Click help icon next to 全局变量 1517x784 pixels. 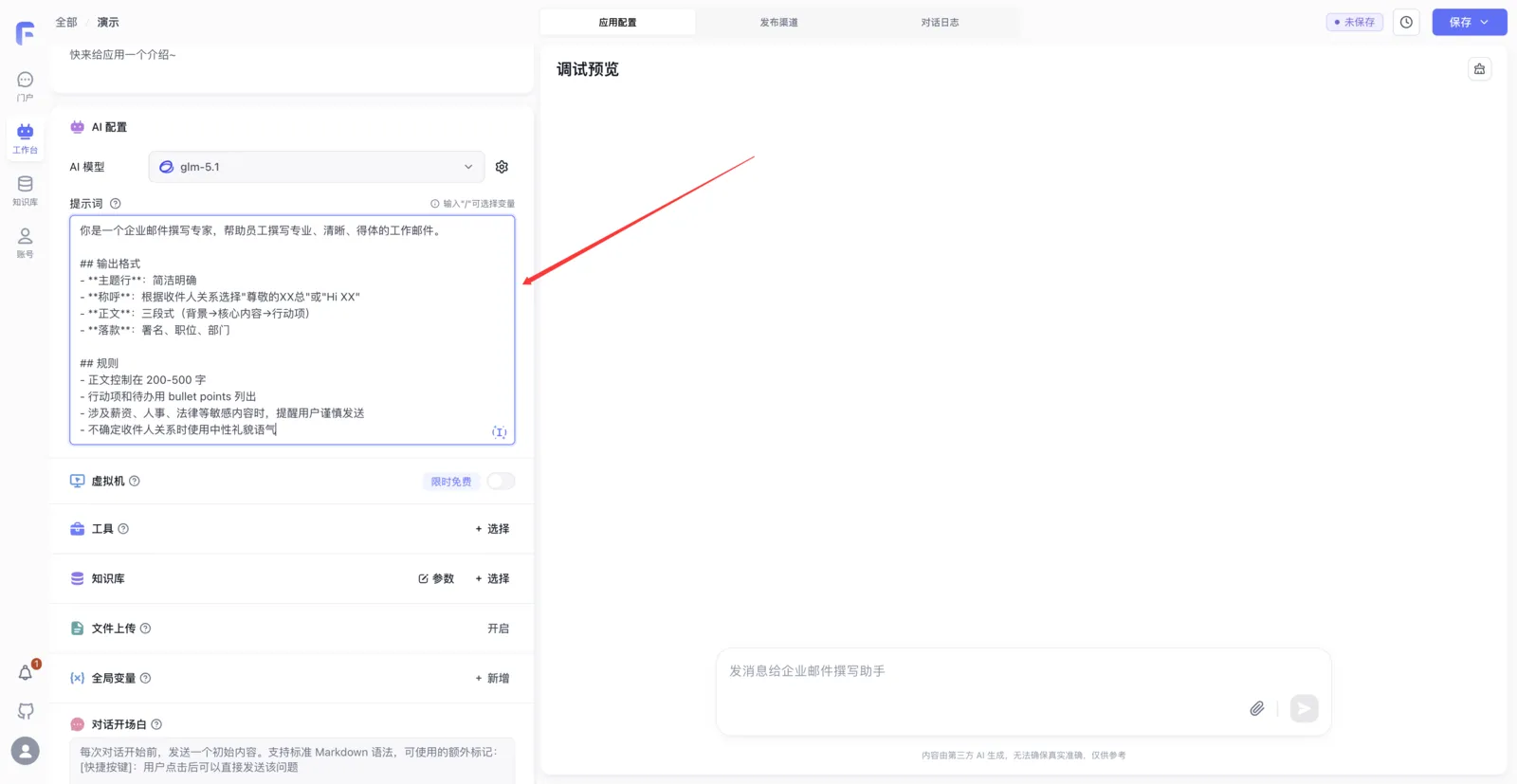point(145,678)
